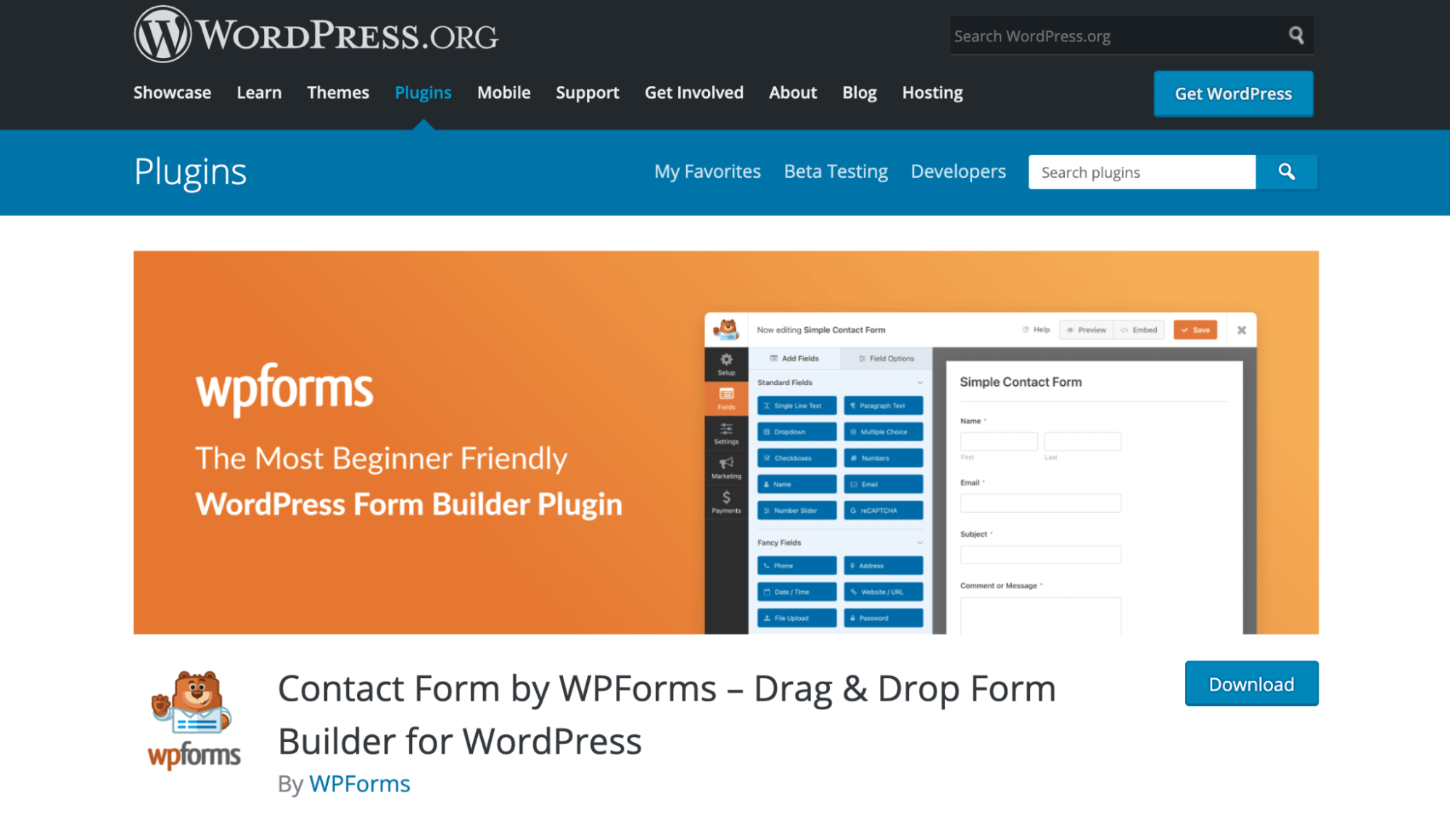Click the Website / URL field button
The height and width of the screenshot is (840, 1450).
(x=883, y=591)
